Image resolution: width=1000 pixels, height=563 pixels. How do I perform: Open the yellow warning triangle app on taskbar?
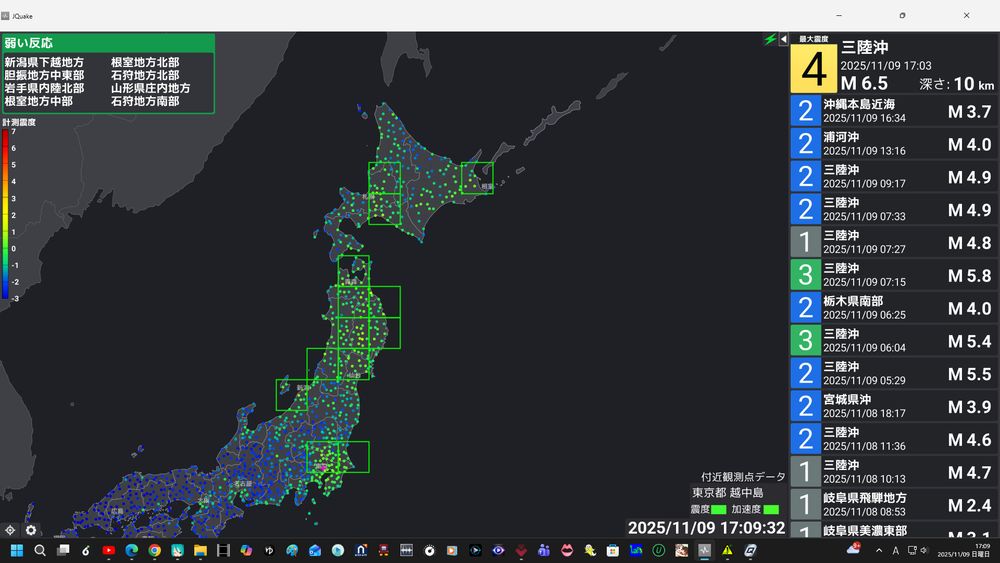click(x=727, y=550)
